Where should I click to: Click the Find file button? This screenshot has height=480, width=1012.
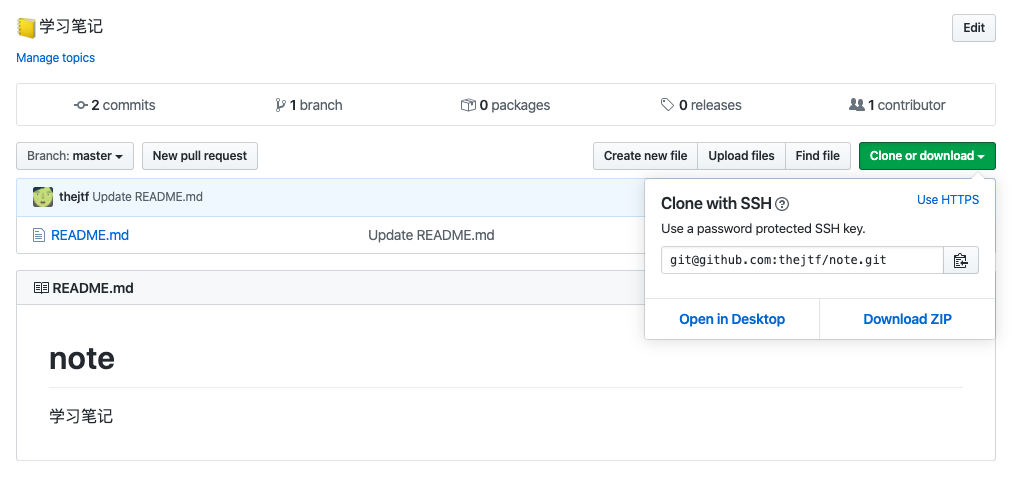click(x=818, y=156)
